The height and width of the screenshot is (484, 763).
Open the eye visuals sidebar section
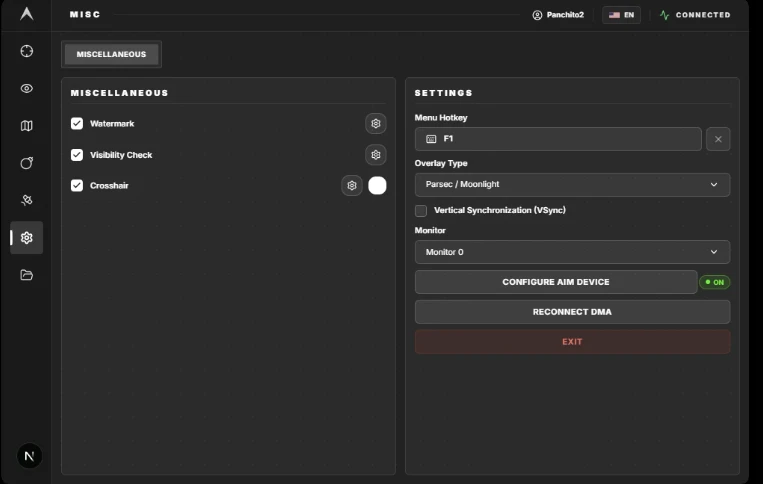tap(27, 89)
